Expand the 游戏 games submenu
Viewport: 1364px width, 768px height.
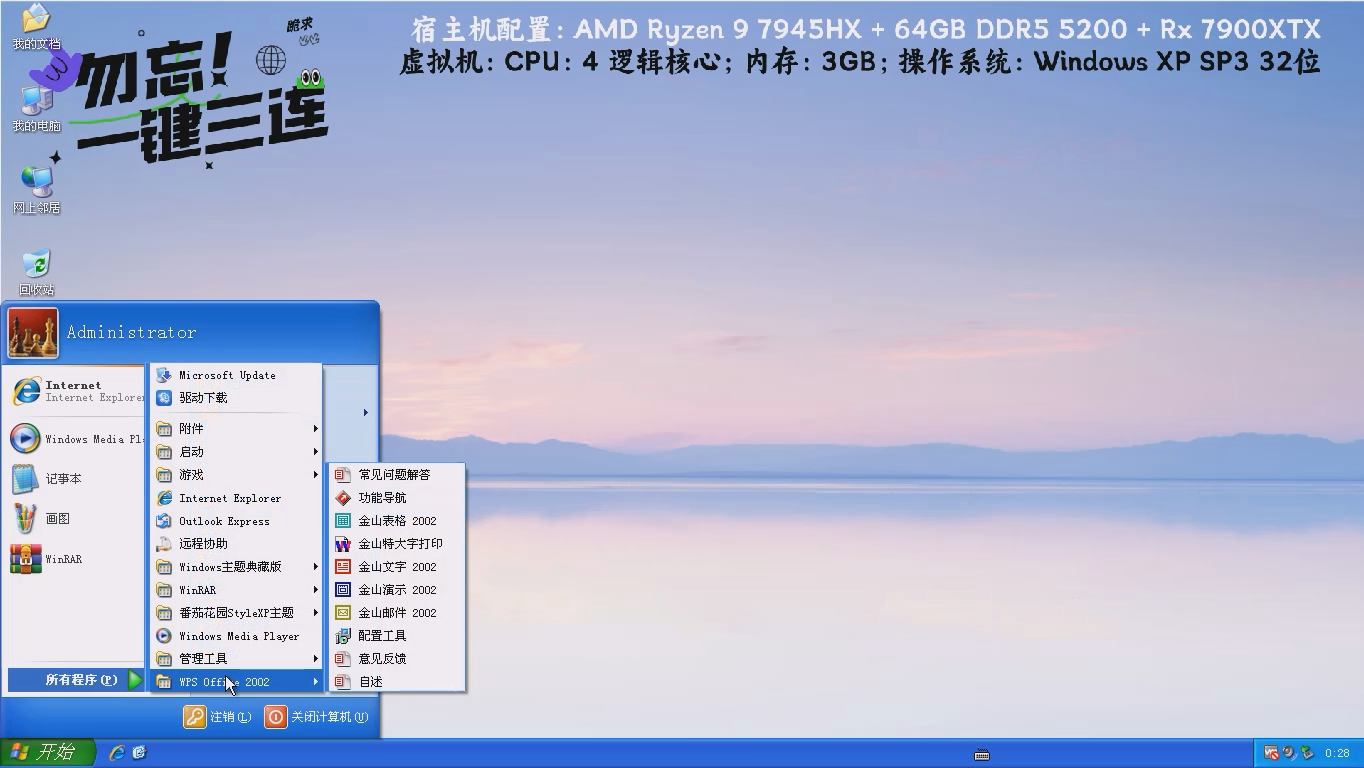pyautogui.click(x=237, y=475)
